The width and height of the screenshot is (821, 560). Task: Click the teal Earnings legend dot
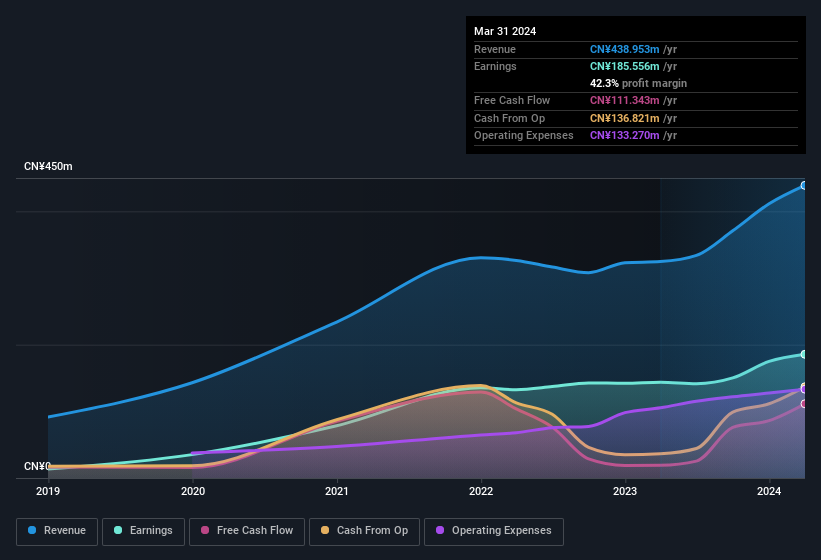119,531
